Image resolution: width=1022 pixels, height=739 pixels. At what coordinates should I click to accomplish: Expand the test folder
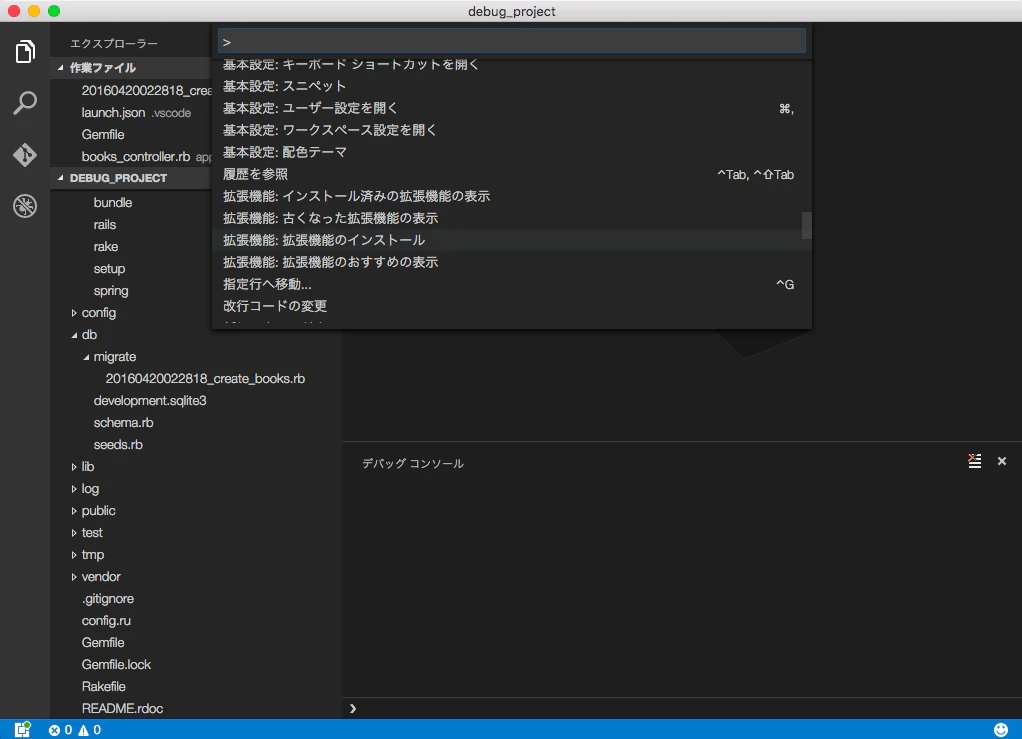(74, 533)
